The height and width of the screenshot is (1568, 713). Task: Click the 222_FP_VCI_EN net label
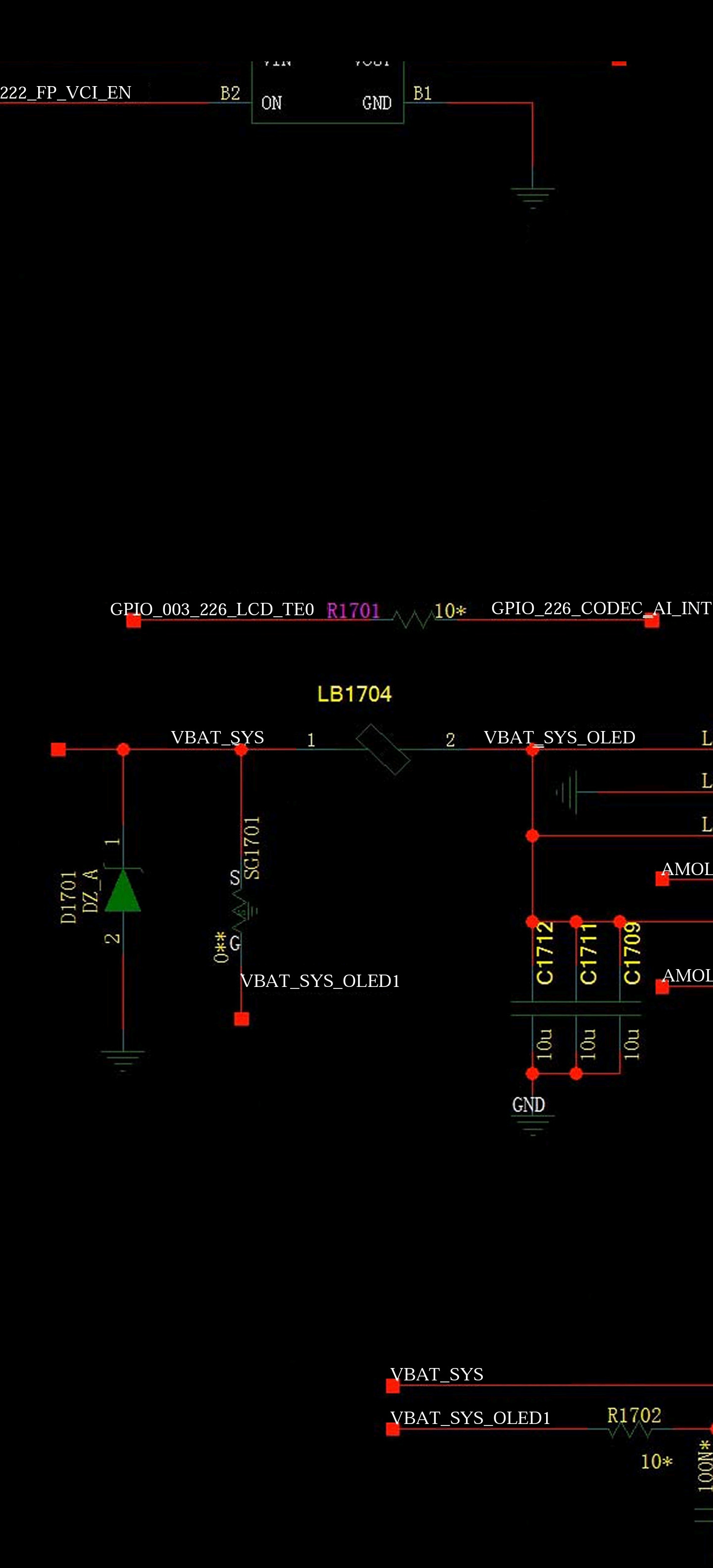pos(66,92)
